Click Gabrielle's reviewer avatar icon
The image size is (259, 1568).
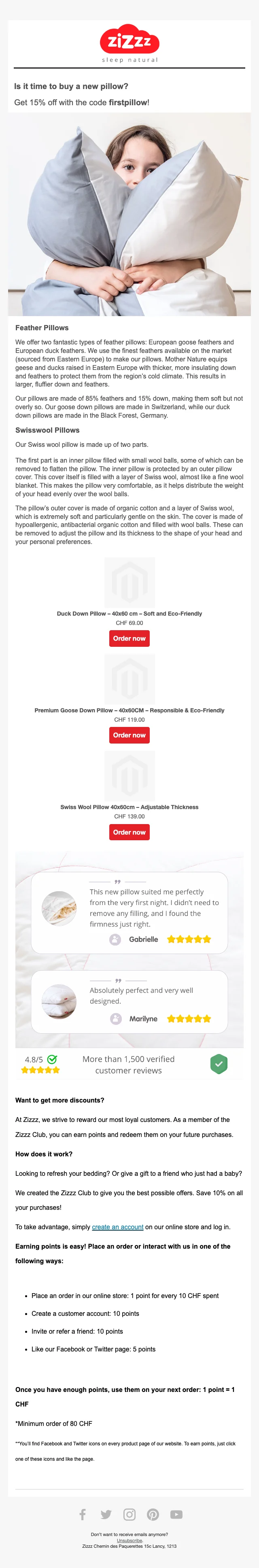point(115,939)
